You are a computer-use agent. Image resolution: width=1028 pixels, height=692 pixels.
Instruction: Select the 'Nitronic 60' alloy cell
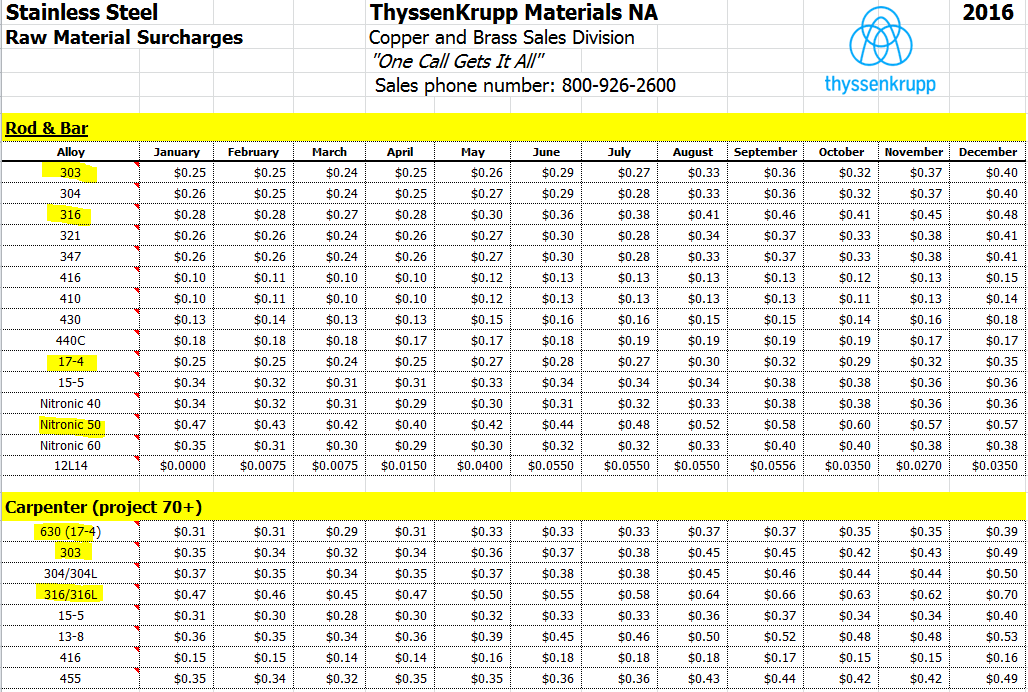pyautogui.click(x=70, y=446)
